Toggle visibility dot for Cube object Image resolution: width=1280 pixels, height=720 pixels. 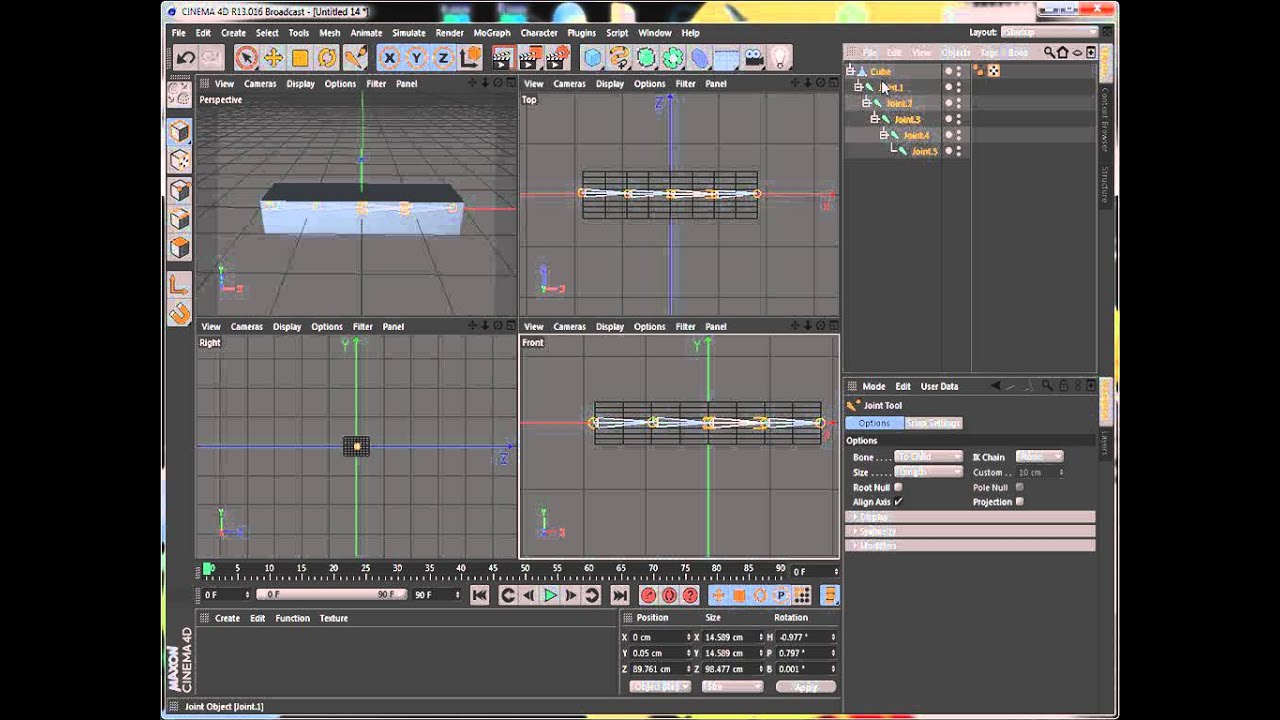(x=948, y=71)
